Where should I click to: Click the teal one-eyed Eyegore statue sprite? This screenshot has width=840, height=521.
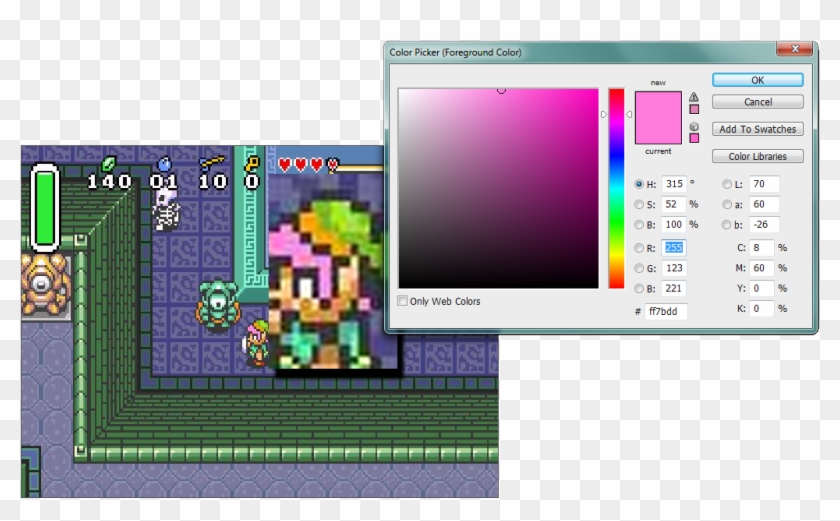point(218,304)
